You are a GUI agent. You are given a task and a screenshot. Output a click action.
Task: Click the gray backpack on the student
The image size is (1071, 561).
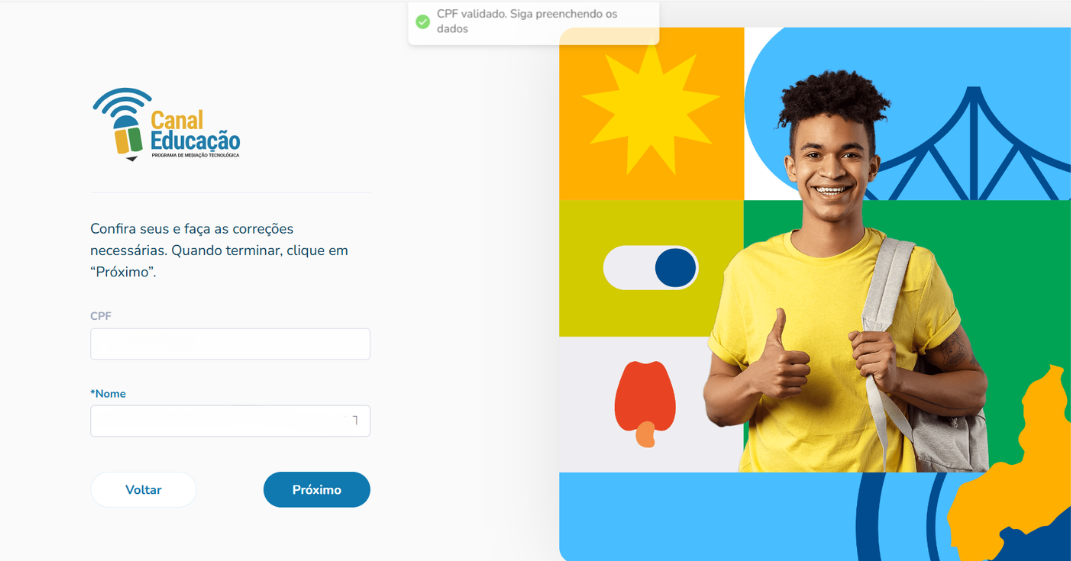923,362
